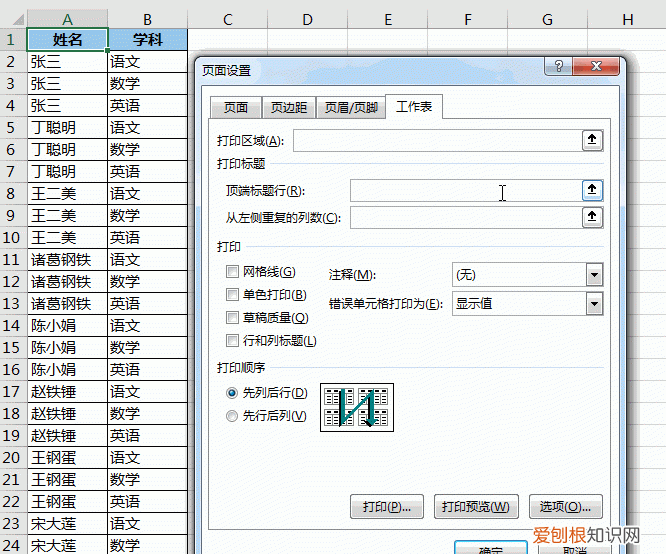Click the collapse icon for 顶端标题行 field
666x554 pixels.
(x=592, y=190)
